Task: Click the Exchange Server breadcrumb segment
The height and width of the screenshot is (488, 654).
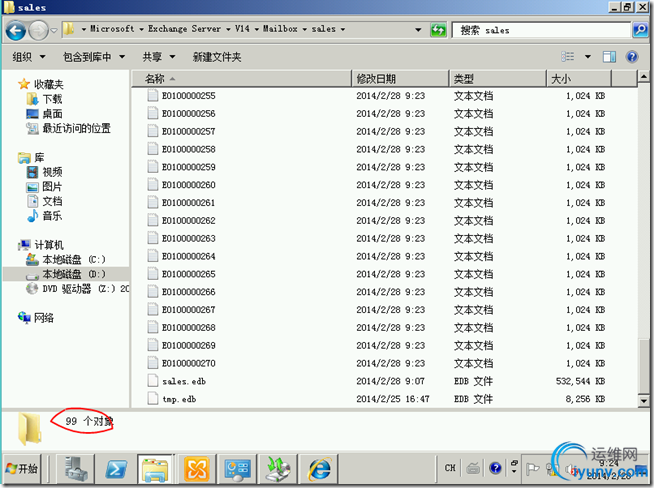Action: click(x=184, y=29)
